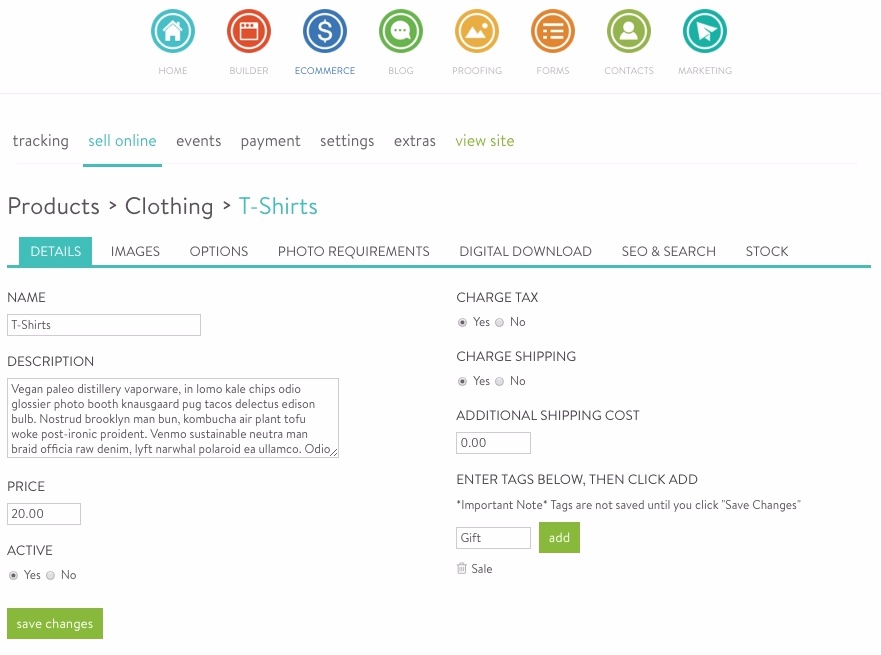Switch to the Images tab
The width and height of the screenshot is (881, 655).
(135, 251)
